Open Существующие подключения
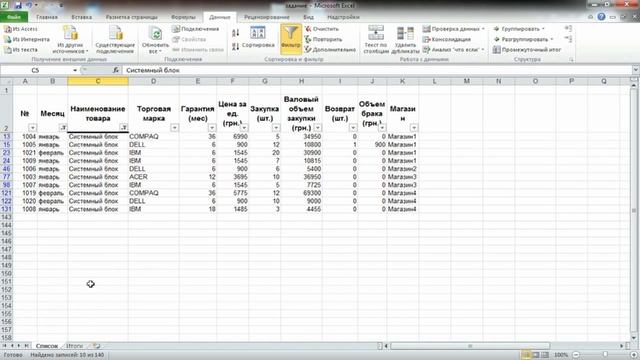The image size is (640, 360). pyautogui.click(x=115, y=39)
